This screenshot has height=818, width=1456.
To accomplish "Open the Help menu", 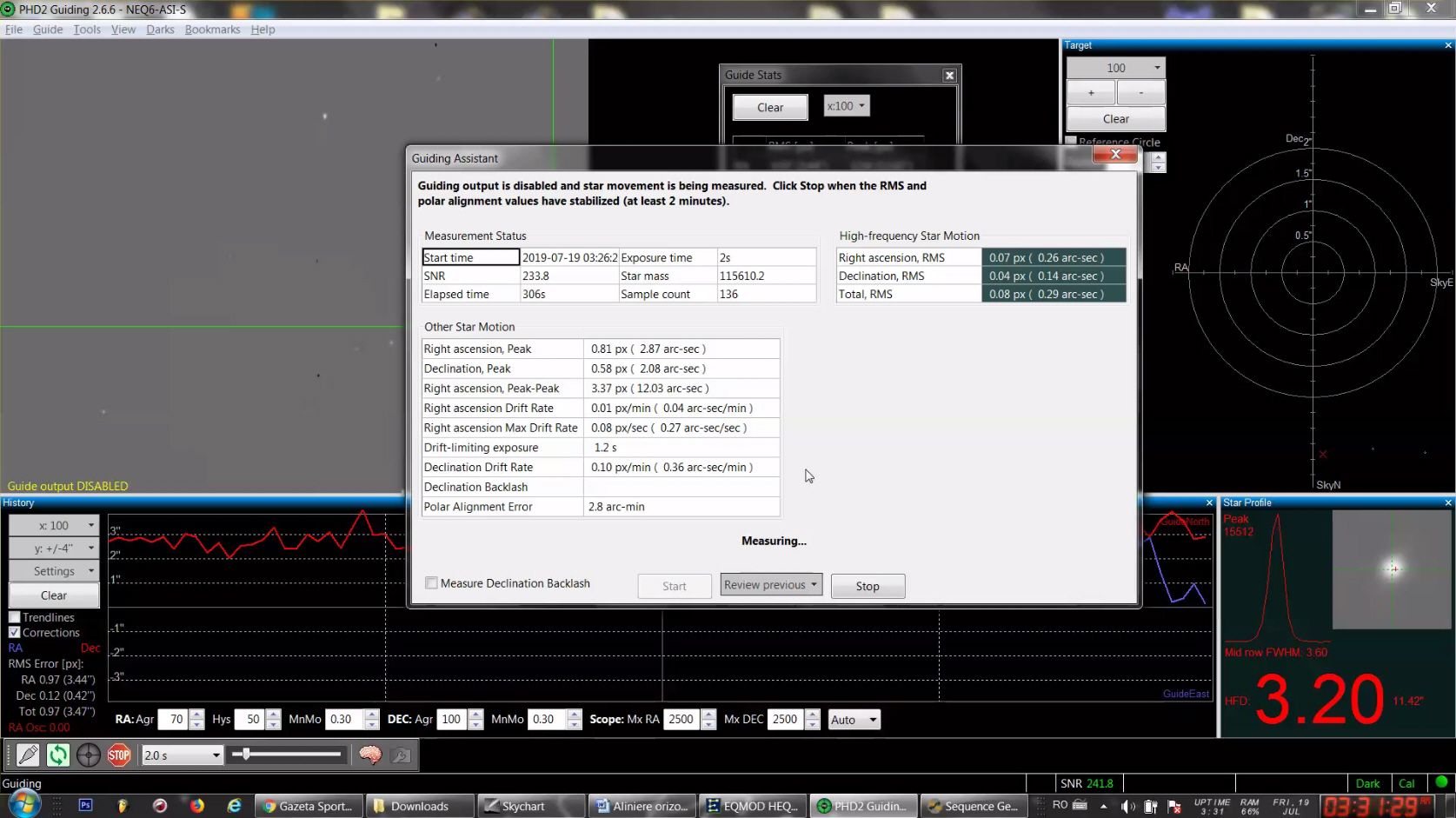I will coord(263,30).
